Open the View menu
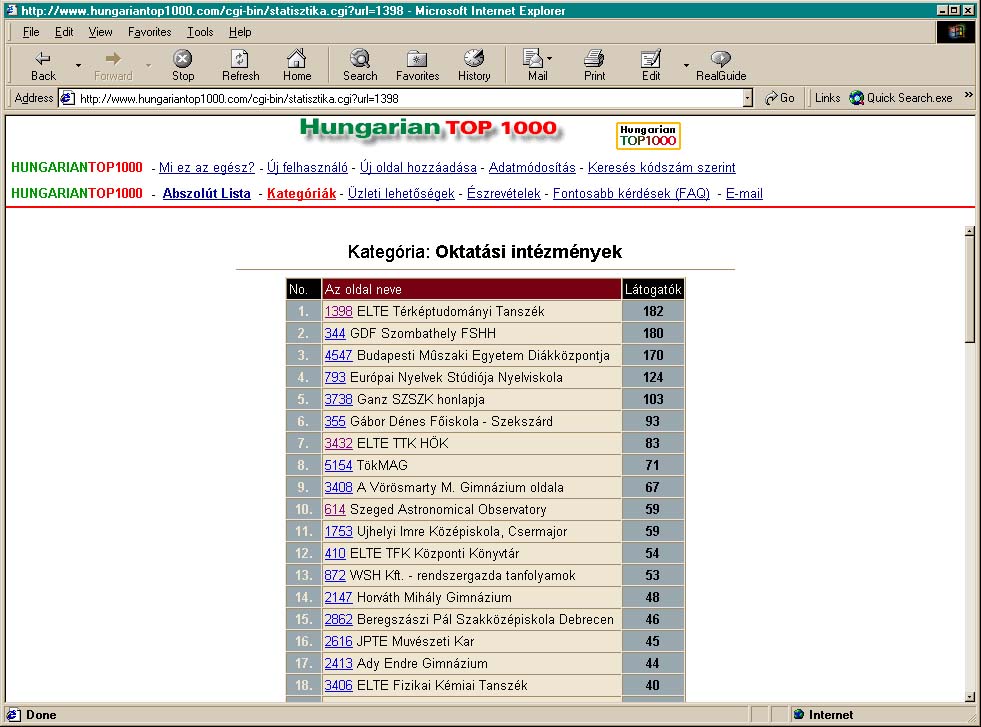981x727 pixels. click(100, 32)
